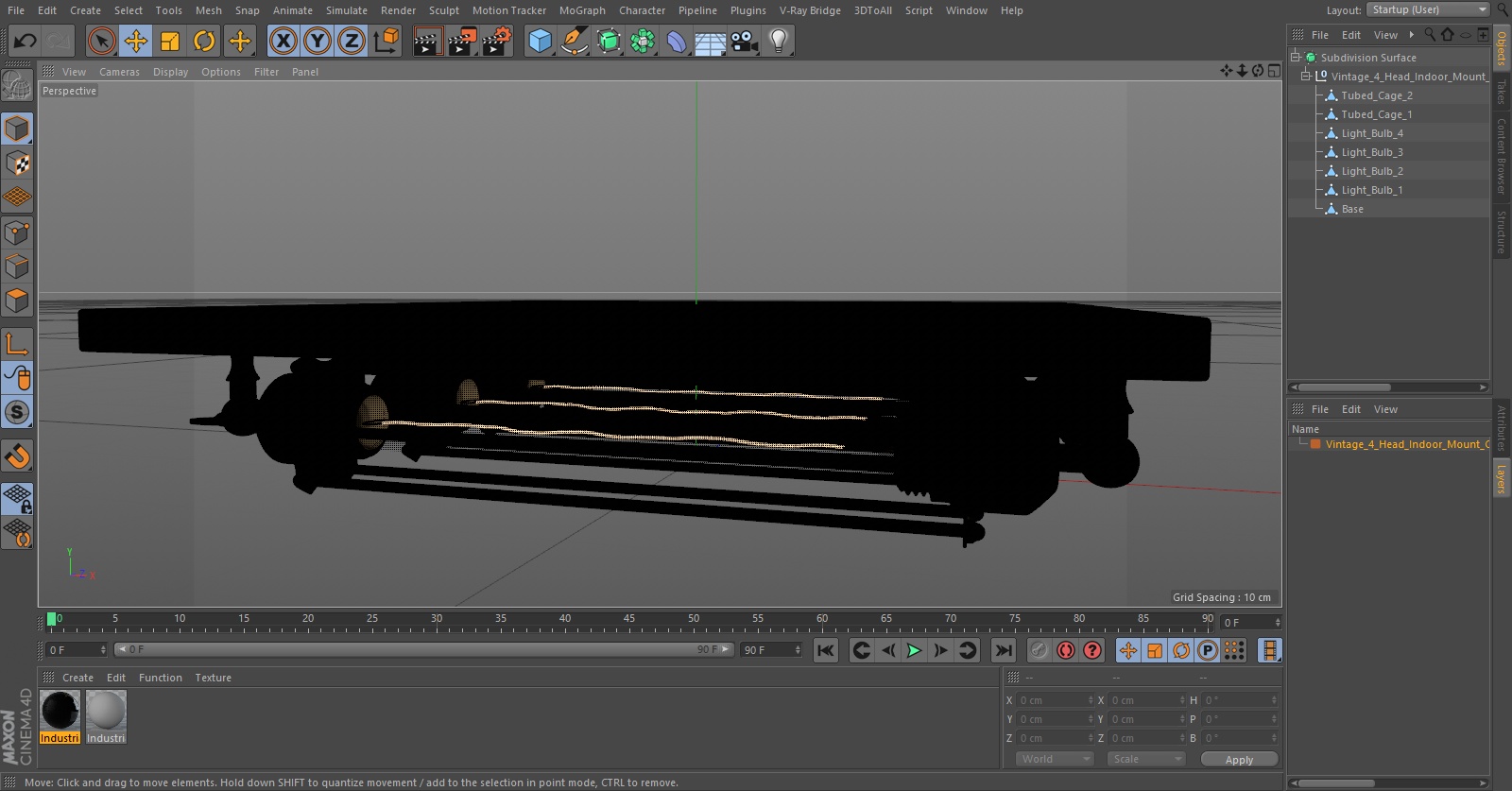Switch to Texture mode
Screen dimensions: 1512x791
point(17,163)
